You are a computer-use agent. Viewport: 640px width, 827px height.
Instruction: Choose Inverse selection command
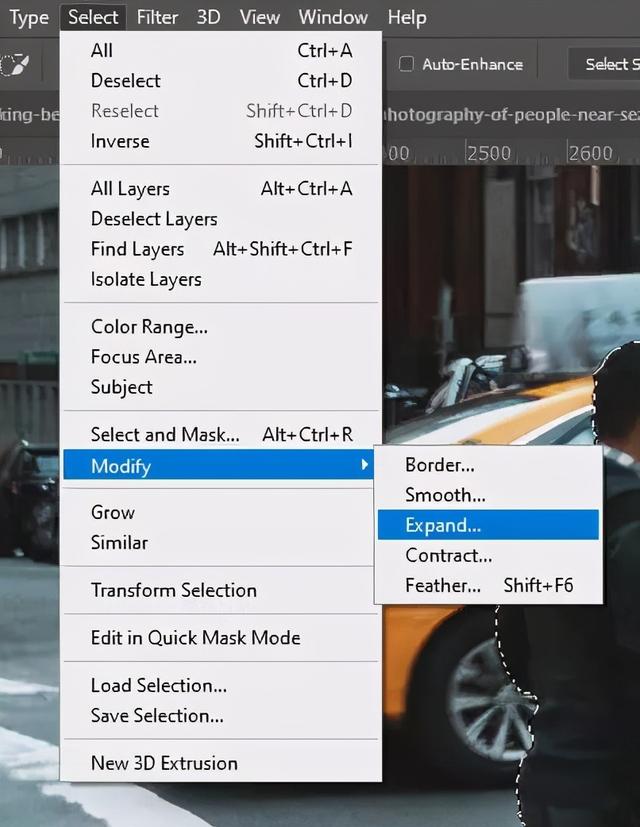tap(221, 141)
